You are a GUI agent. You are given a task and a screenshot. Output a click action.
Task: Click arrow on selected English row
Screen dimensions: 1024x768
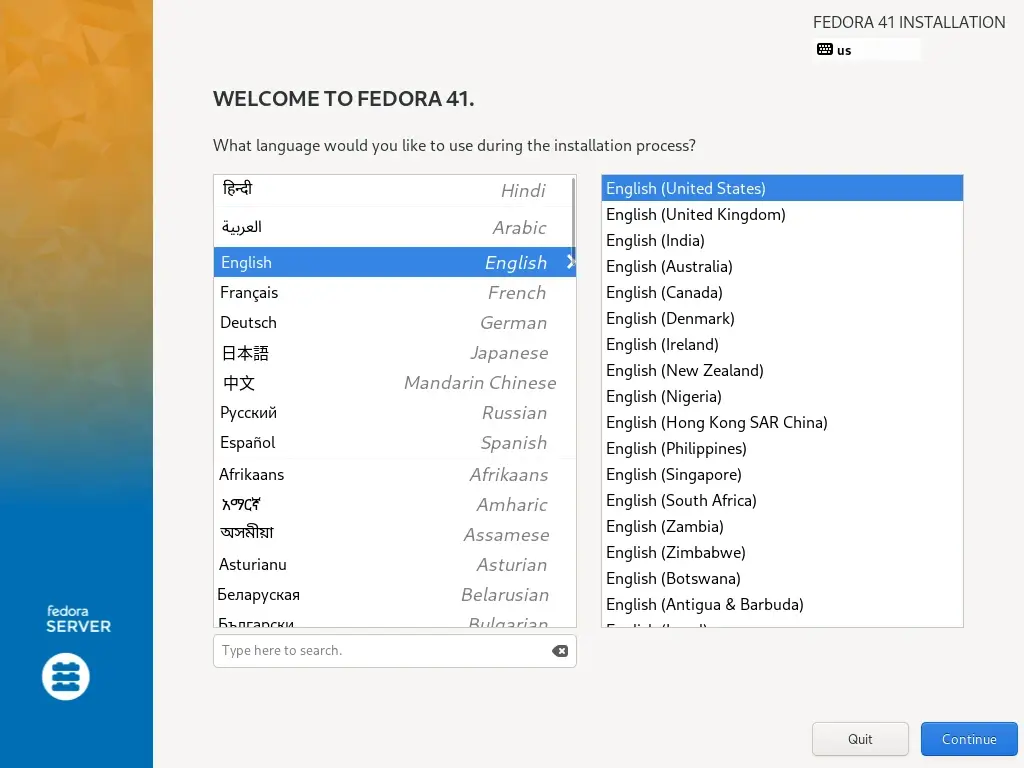(570, 262)
